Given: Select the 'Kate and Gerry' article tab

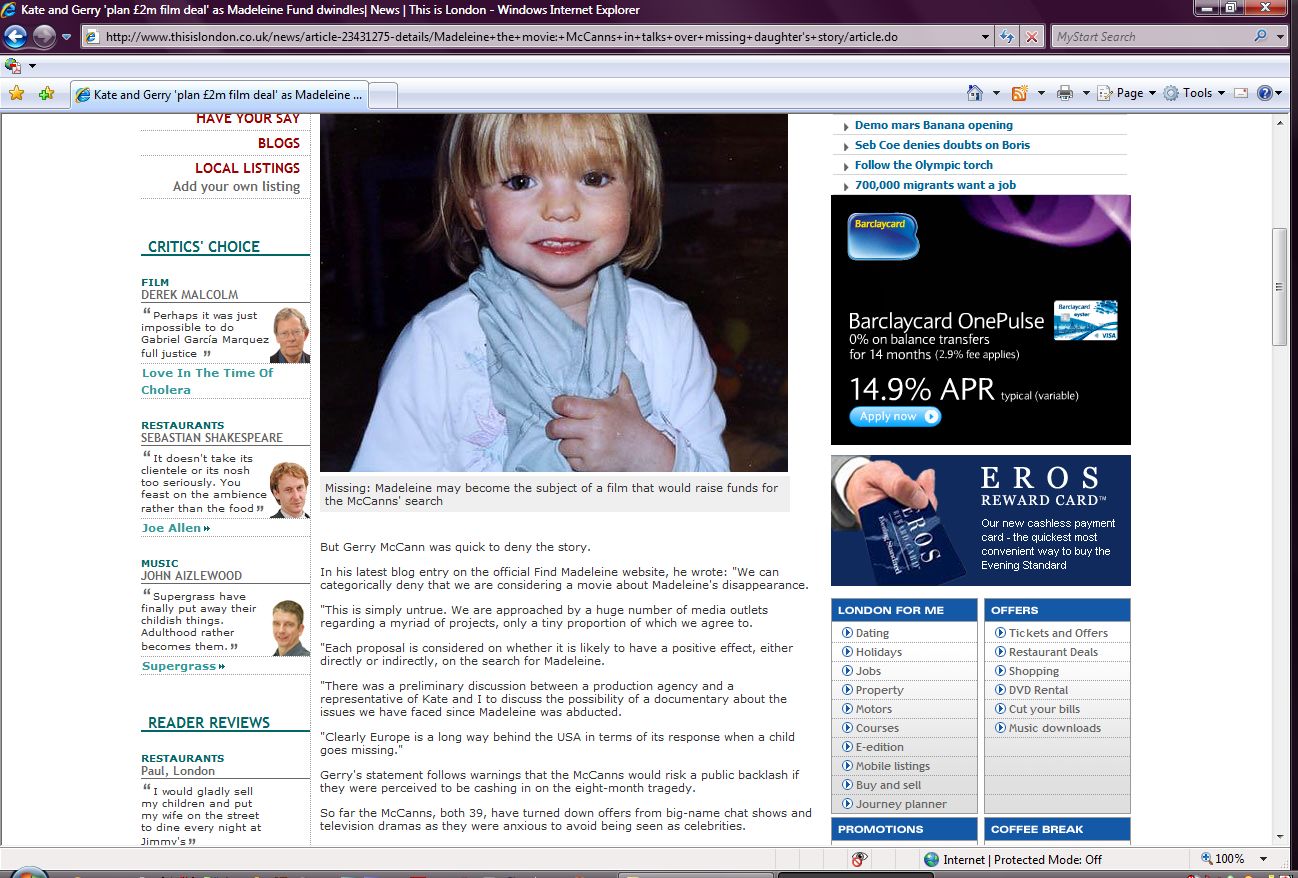Looking at the screenshot, I should click(220, 95).
